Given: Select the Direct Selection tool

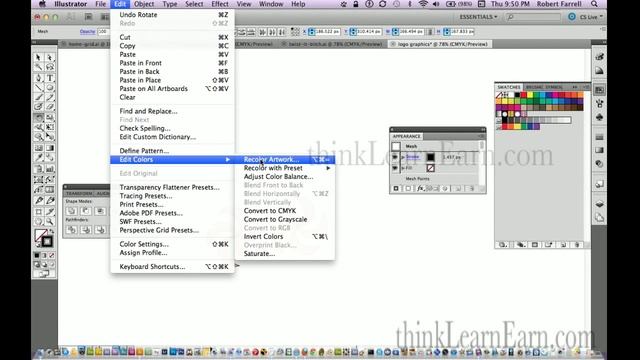Looking at the screenshot, I should (x=49, y=58).
